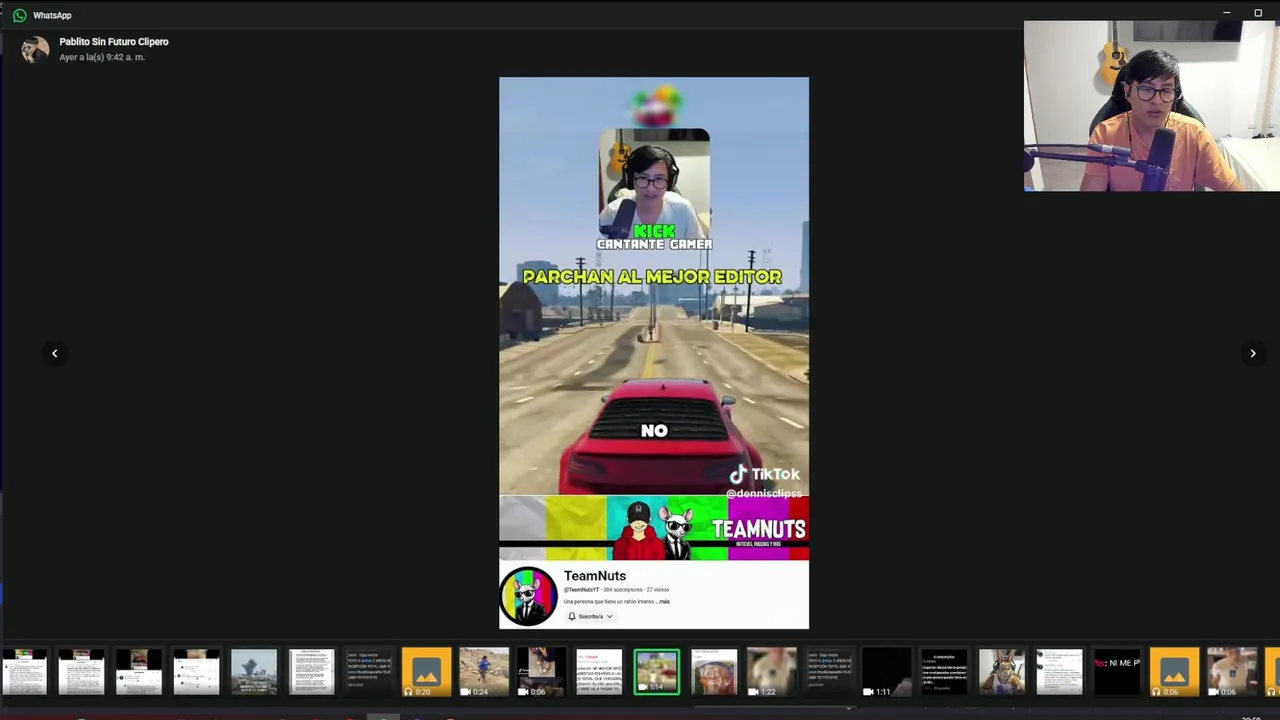Click sender name Pablito Sin Futuro Clipero

pos(113,42)
